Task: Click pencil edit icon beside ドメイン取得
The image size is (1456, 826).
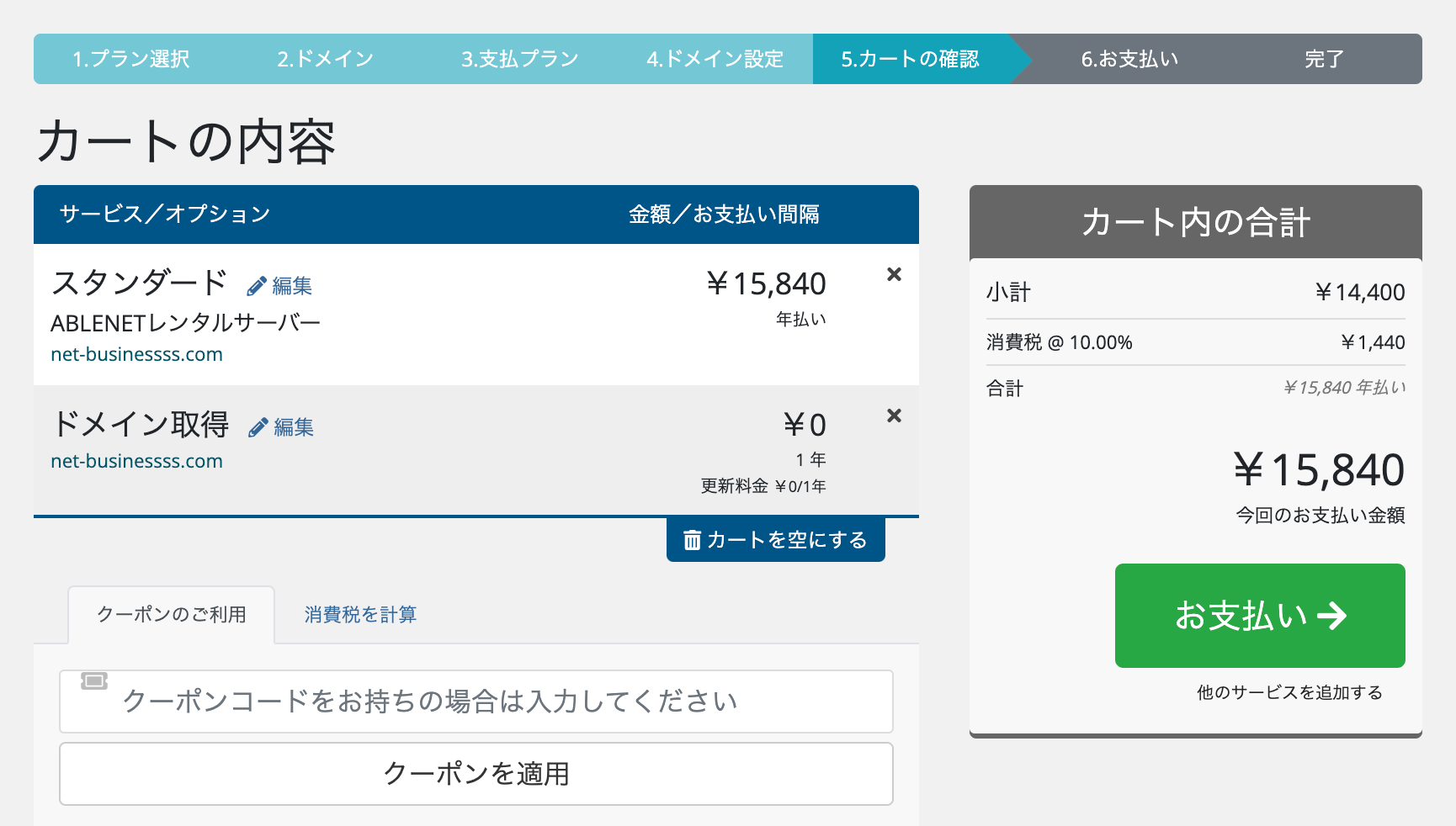Action: tap(258, 428)
